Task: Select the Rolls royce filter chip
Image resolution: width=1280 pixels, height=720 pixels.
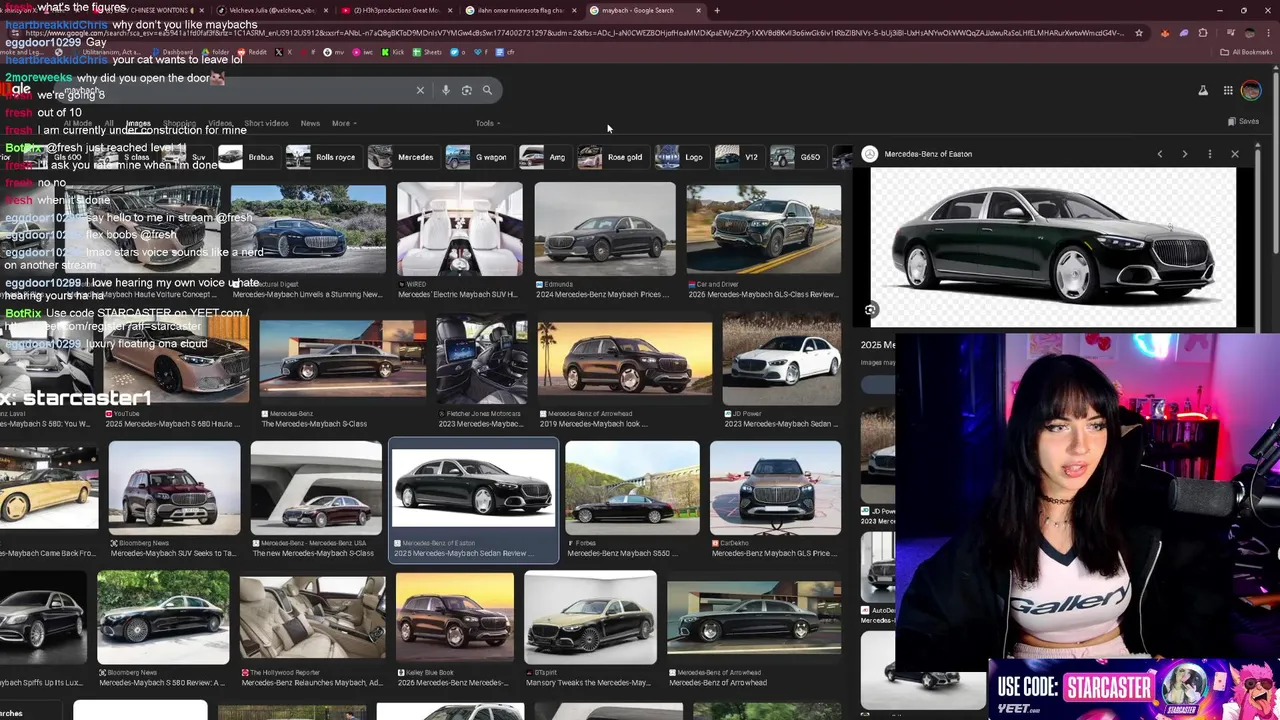Action: 322,157
